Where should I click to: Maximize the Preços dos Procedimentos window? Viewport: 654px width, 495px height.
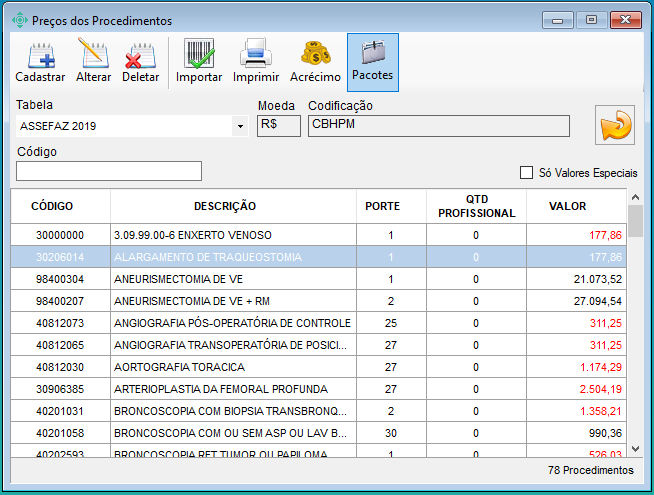[x=591, y=19]
